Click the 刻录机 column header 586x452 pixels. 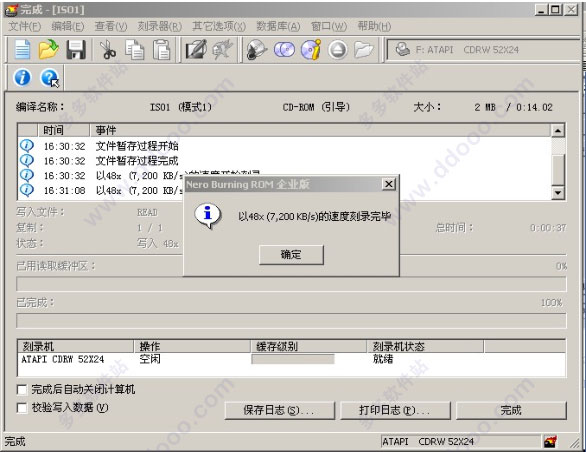coord(75,346)
